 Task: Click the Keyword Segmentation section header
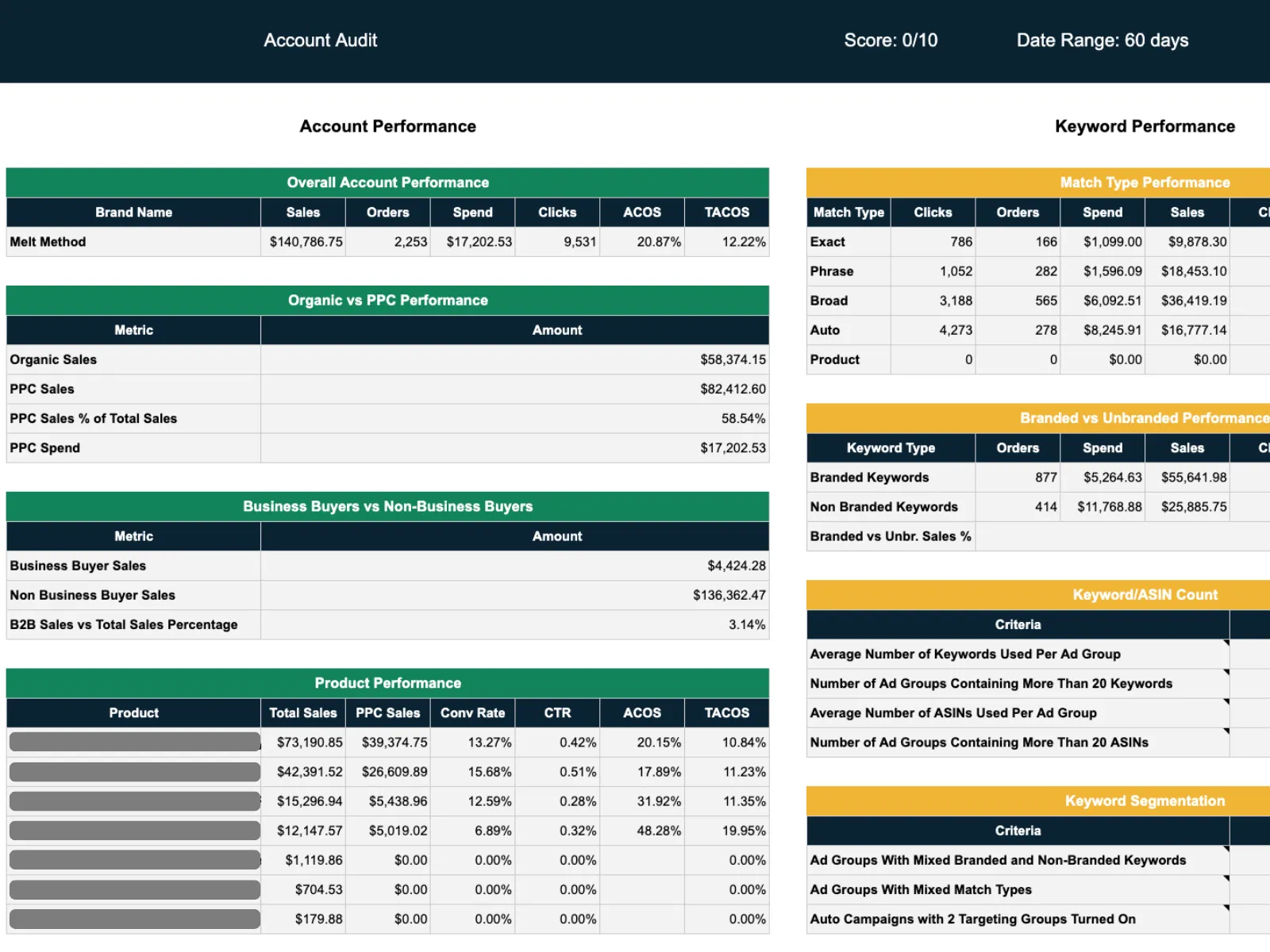pyautogui.click(x=1145, y=801)
